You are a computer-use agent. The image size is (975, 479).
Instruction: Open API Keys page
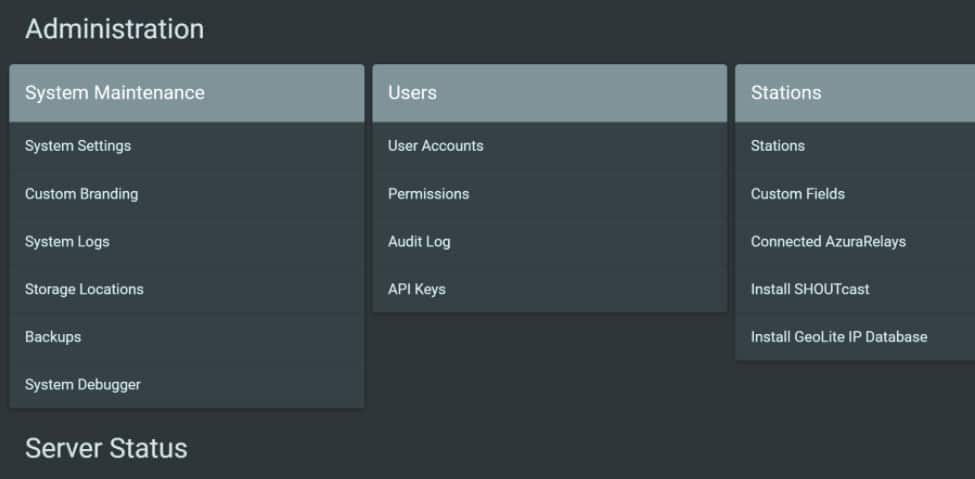pyautogui.click(x=417, y=289)
